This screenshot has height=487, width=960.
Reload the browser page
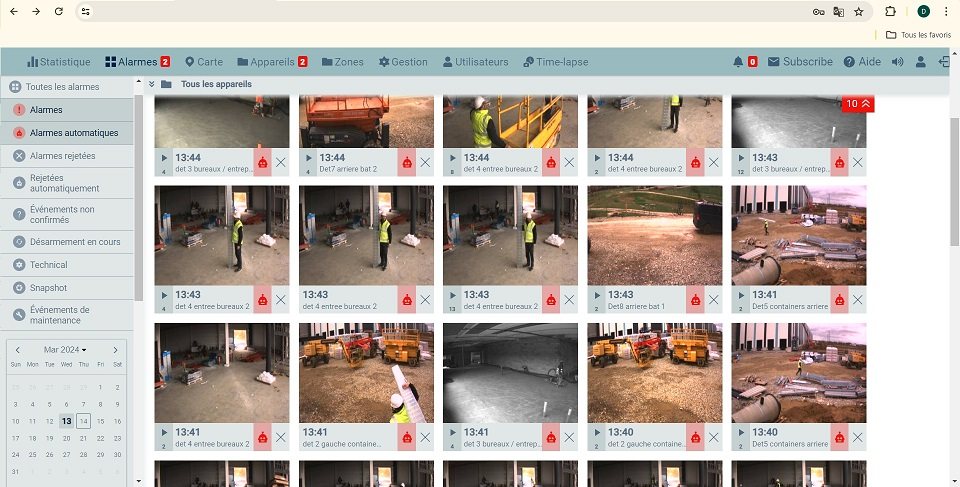(59, 11)
